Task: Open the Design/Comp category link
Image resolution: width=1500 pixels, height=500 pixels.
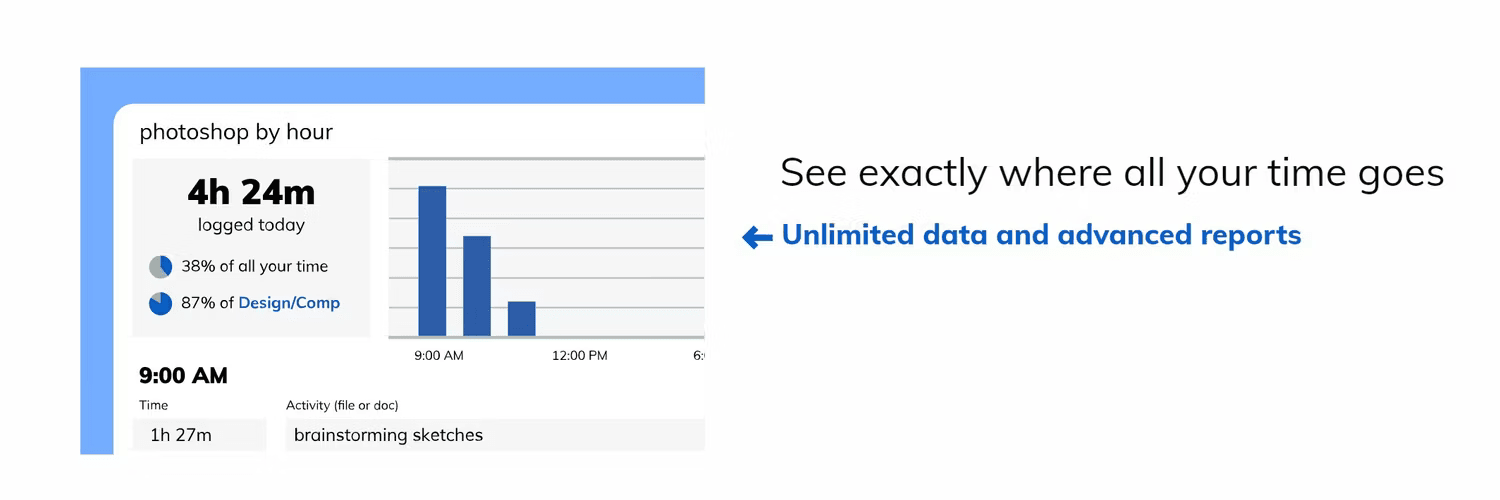Action: pyautogui.click(x=289, y=303)
